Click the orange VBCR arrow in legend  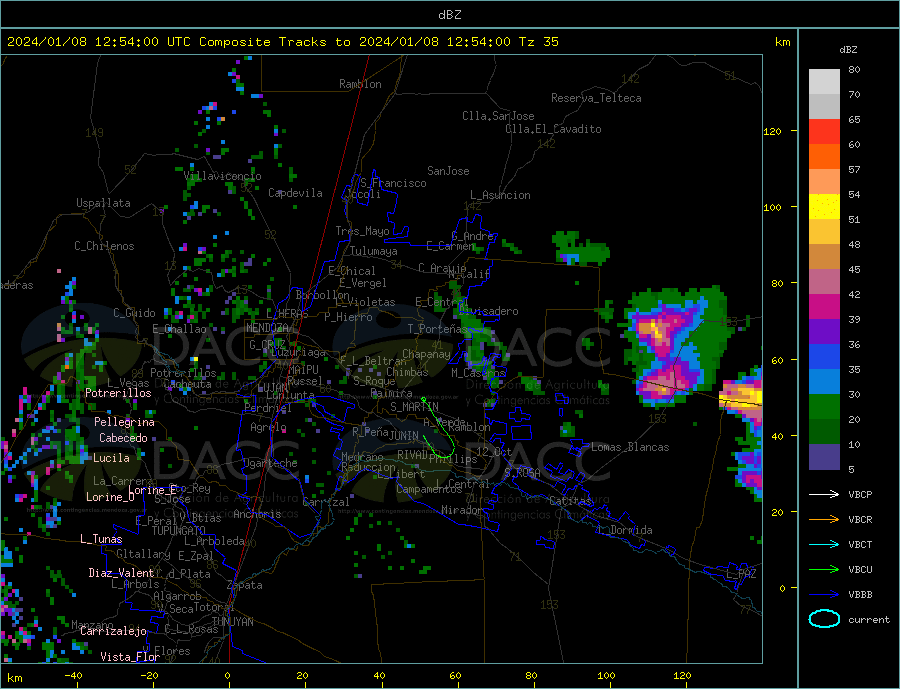pyautogui.click(x=824, y=520)
